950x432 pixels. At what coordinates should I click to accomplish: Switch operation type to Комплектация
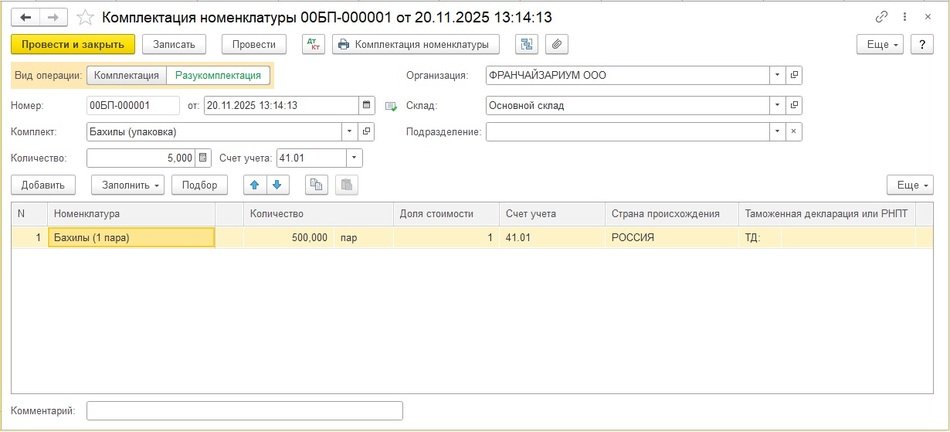[x=126, y=75]
